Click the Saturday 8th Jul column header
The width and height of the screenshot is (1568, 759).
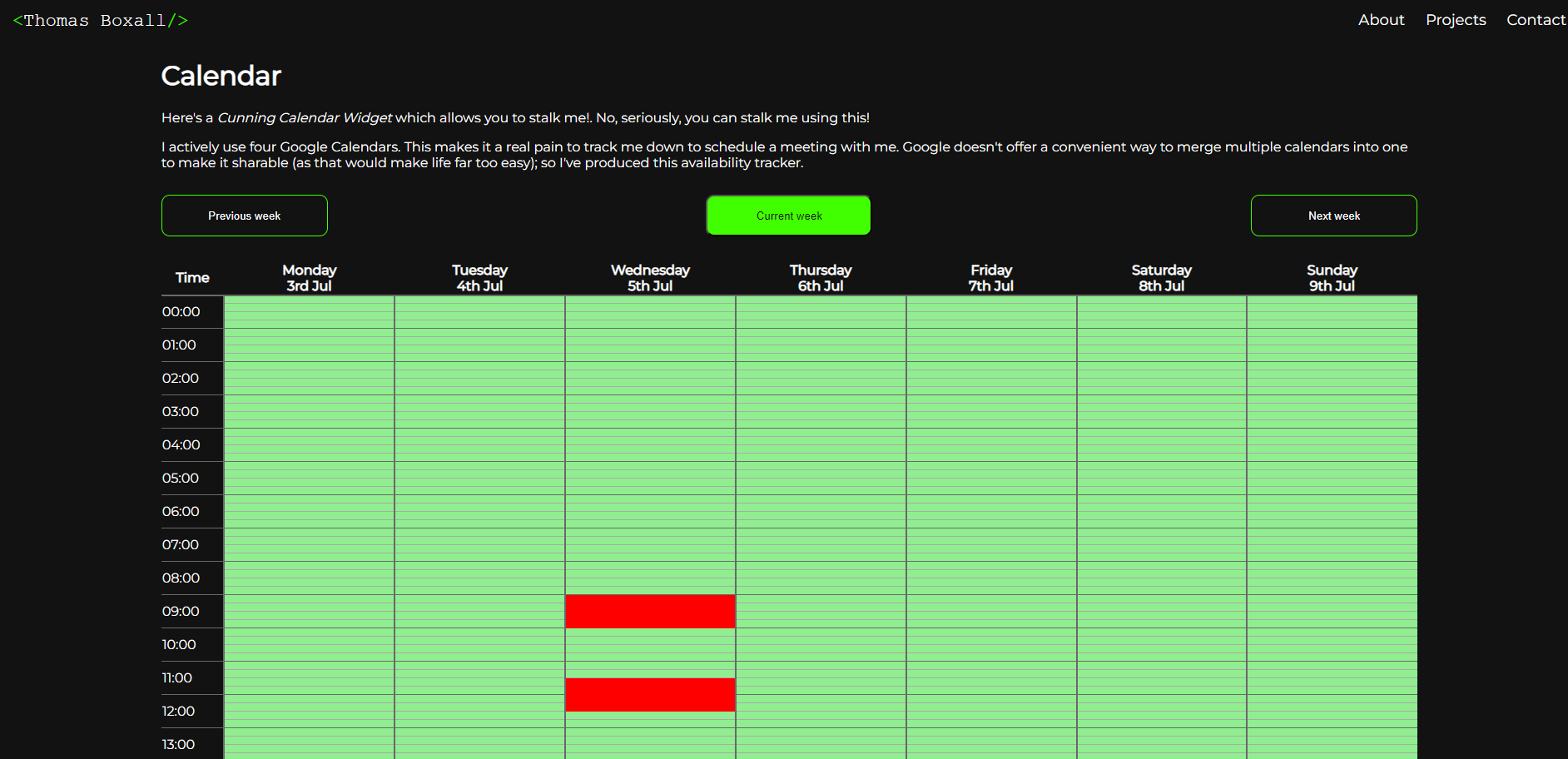(1161, 278)
